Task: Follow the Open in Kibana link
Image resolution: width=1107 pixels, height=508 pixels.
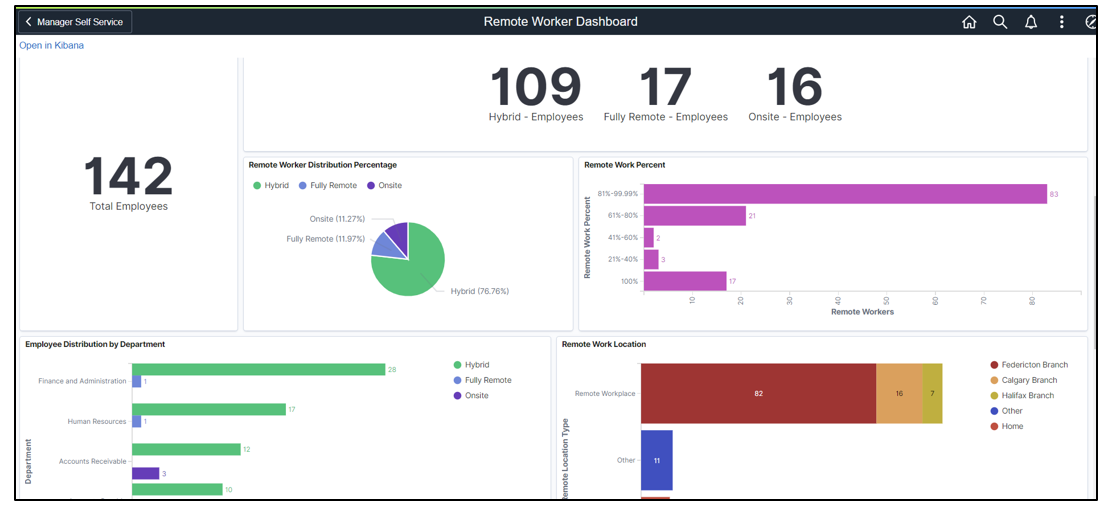Action: coord(52,46)
